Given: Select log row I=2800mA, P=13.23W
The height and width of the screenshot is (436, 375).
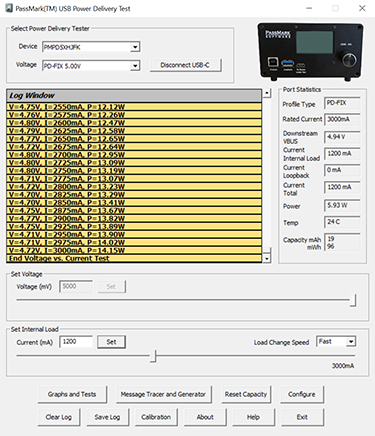Looking at the screenshot, I should pyautogui.click(x=134, y=187).
